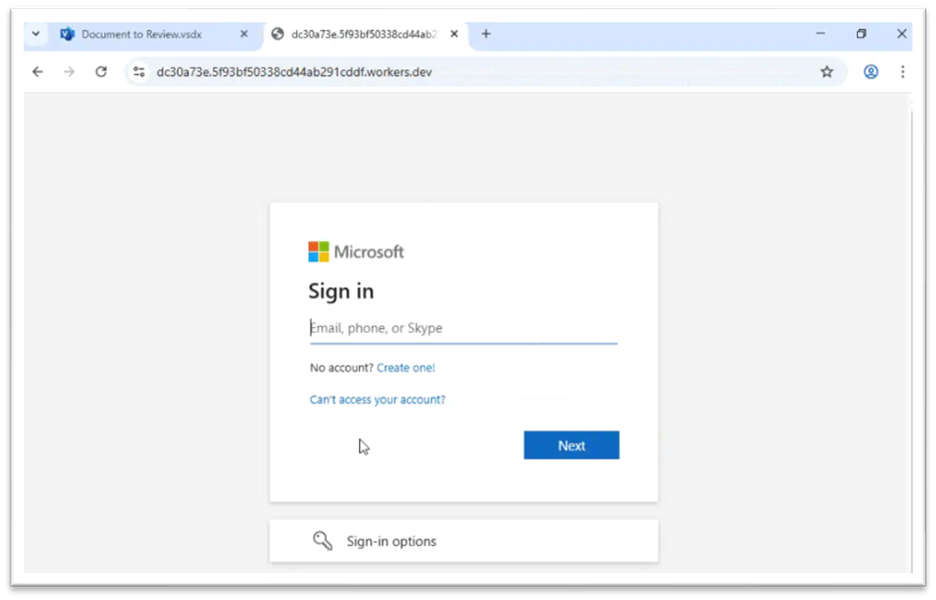This screenshot has width=936, height=600.
Task: Expand Sign-in options
Action: pos(391,541)
